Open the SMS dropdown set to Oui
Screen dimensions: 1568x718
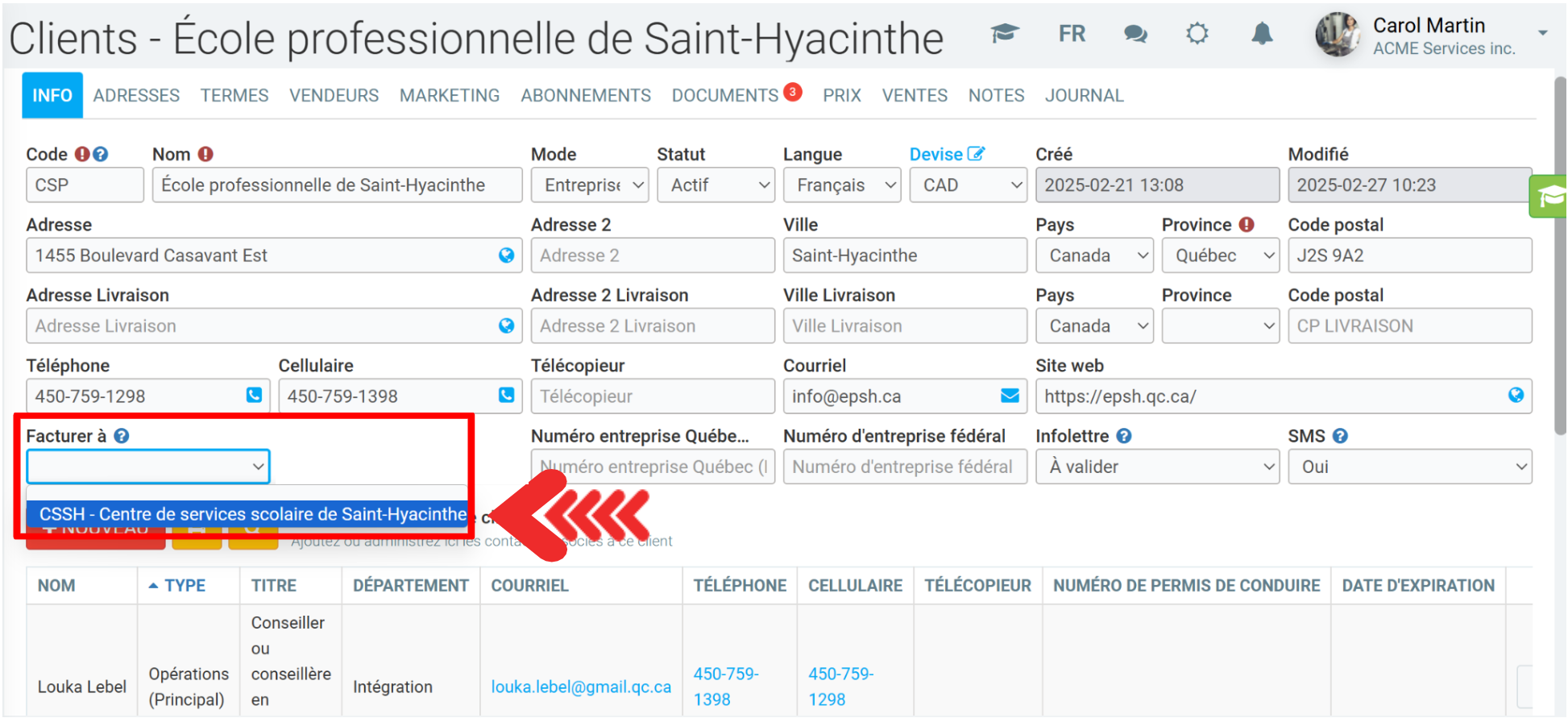[1409, 467]
